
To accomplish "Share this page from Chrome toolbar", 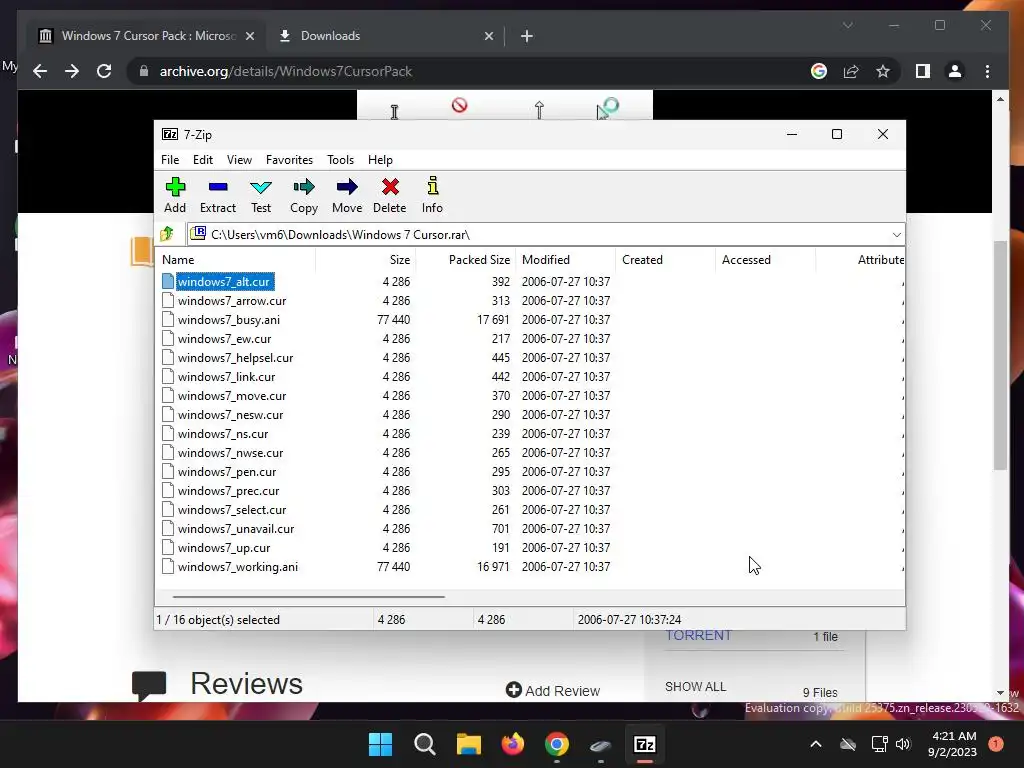I will (851, 71).
